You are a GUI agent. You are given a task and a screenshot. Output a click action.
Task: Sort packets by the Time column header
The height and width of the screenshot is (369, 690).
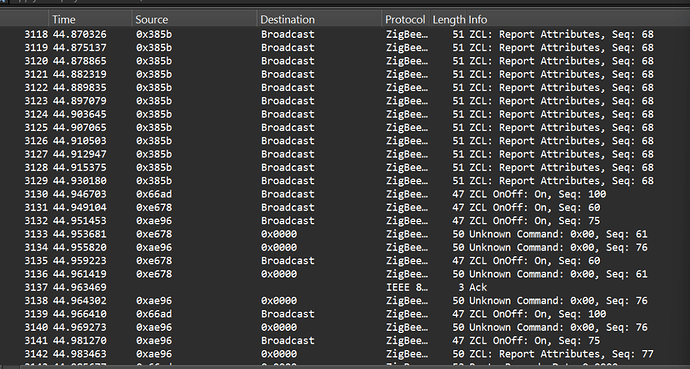[x=90, y=19]
